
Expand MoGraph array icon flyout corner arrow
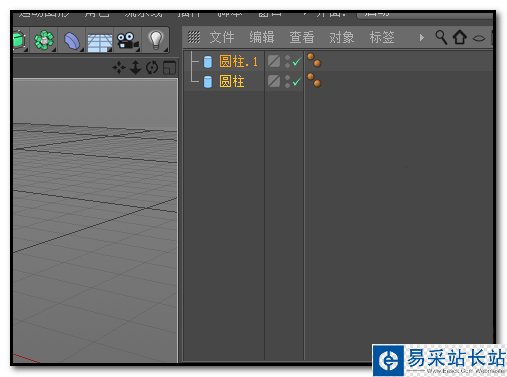(54, 50)
